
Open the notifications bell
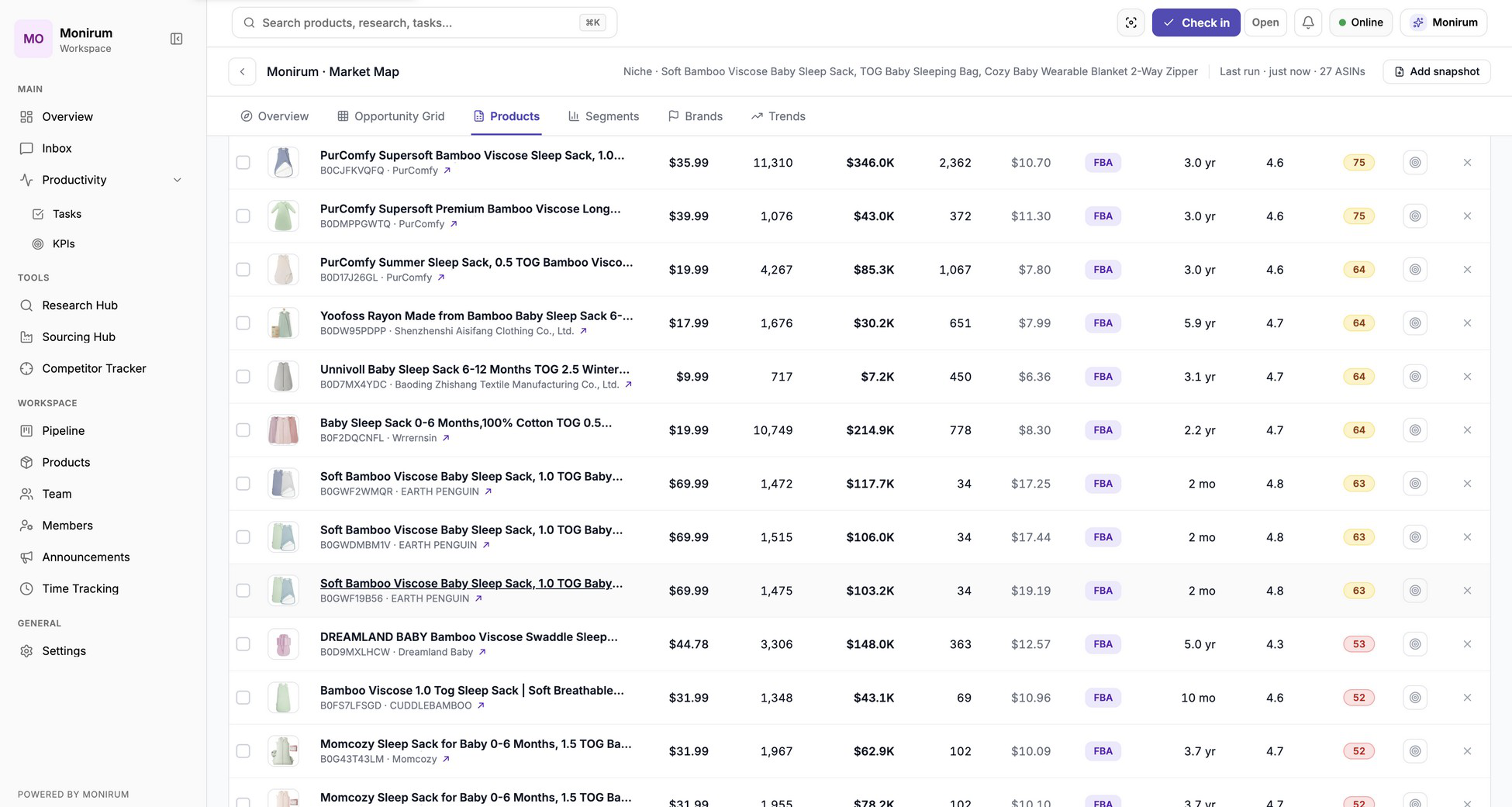[x=1308, y=22]
